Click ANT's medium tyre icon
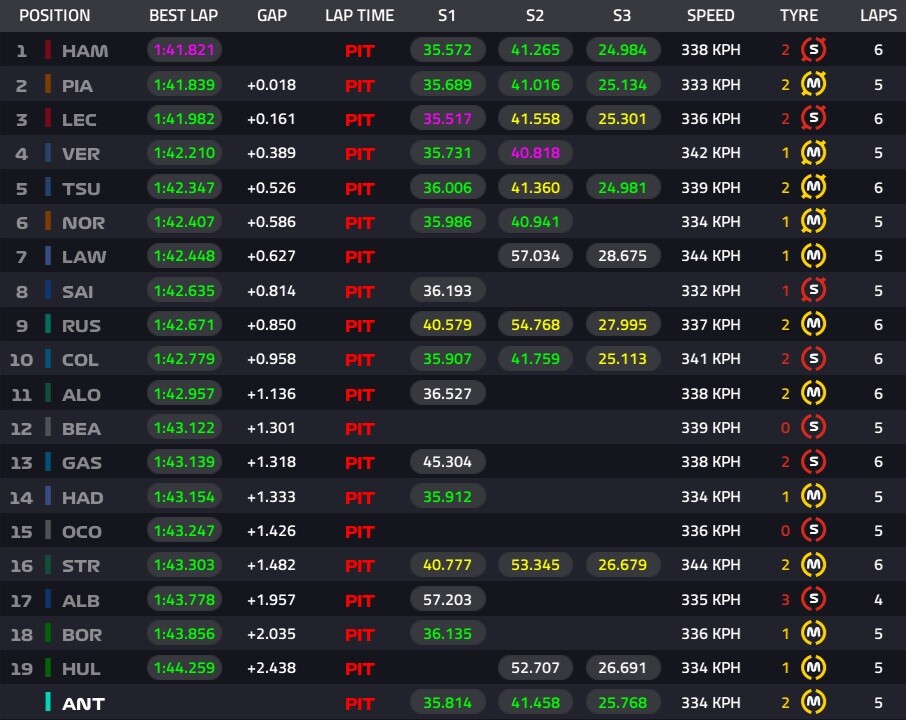The width and height of the screenshot is (906, 720). click(x=813, y=703)
